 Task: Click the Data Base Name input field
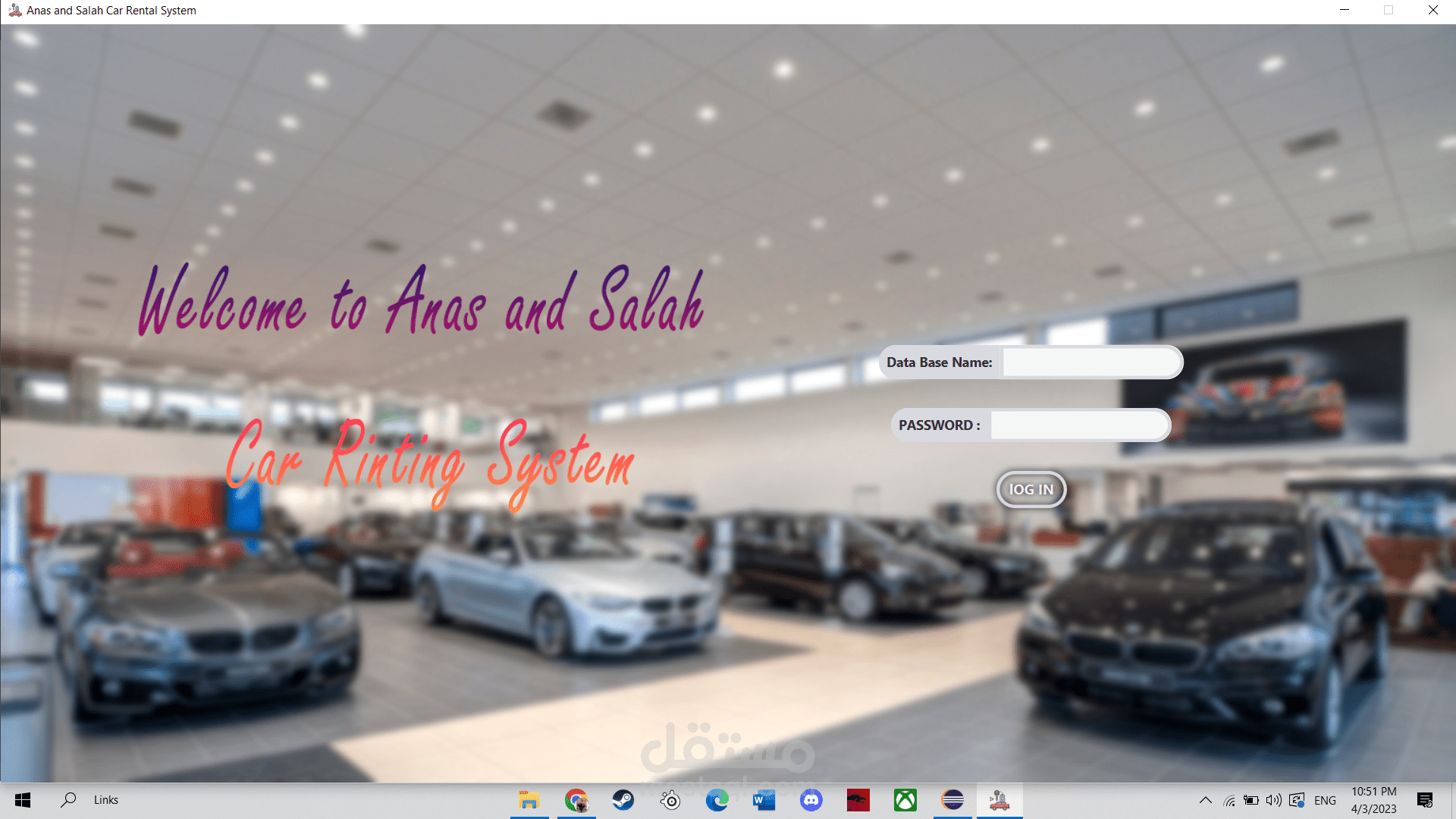[1091, 362]
